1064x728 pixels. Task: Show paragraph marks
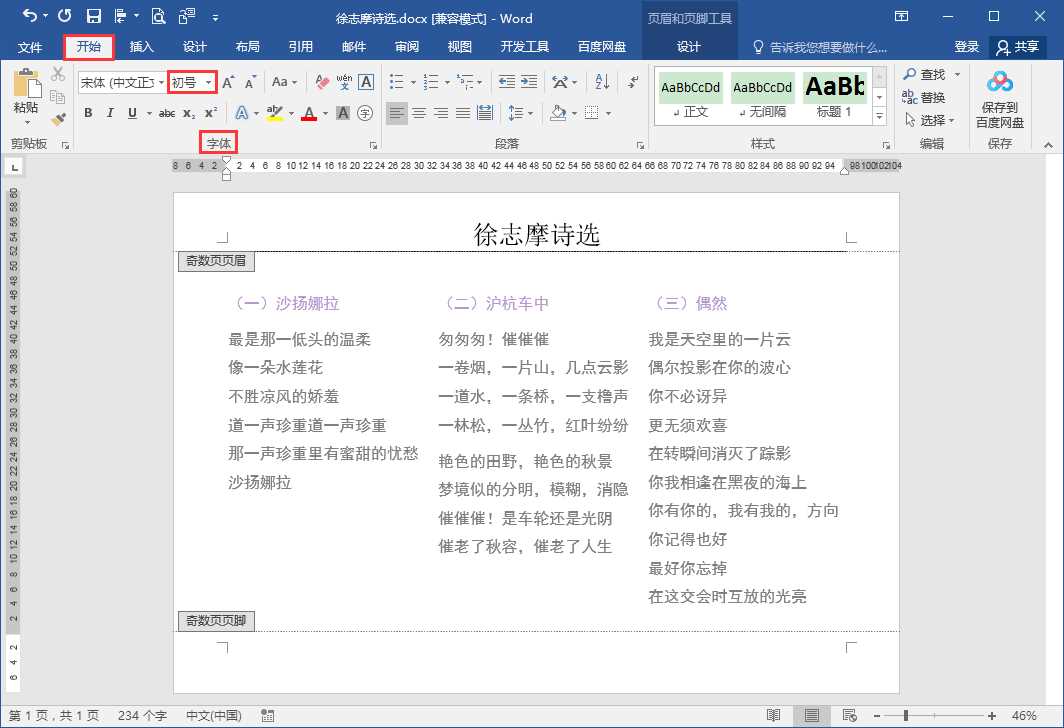click(631, 82)
